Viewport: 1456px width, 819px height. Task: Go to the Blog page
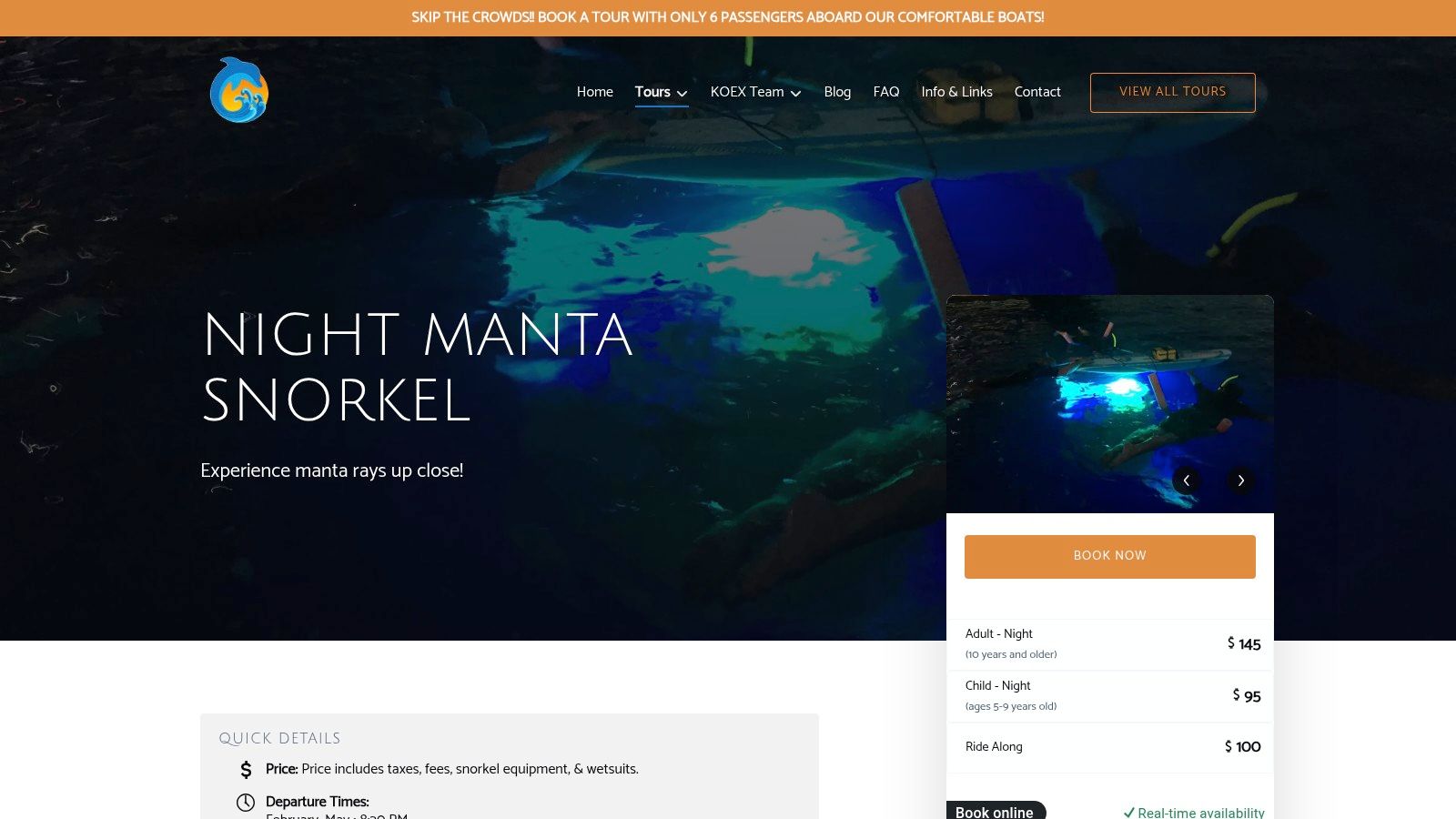pos(837,92)
